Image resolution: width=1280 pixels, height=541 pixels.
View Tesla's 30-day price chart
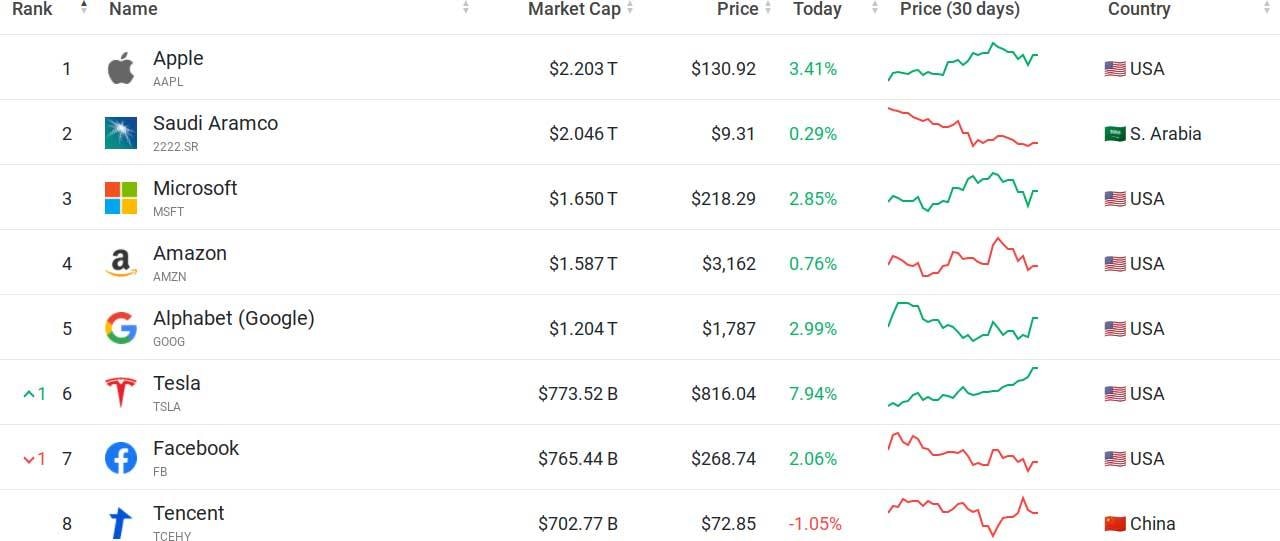pyautogui.click(x=963, y=388)
